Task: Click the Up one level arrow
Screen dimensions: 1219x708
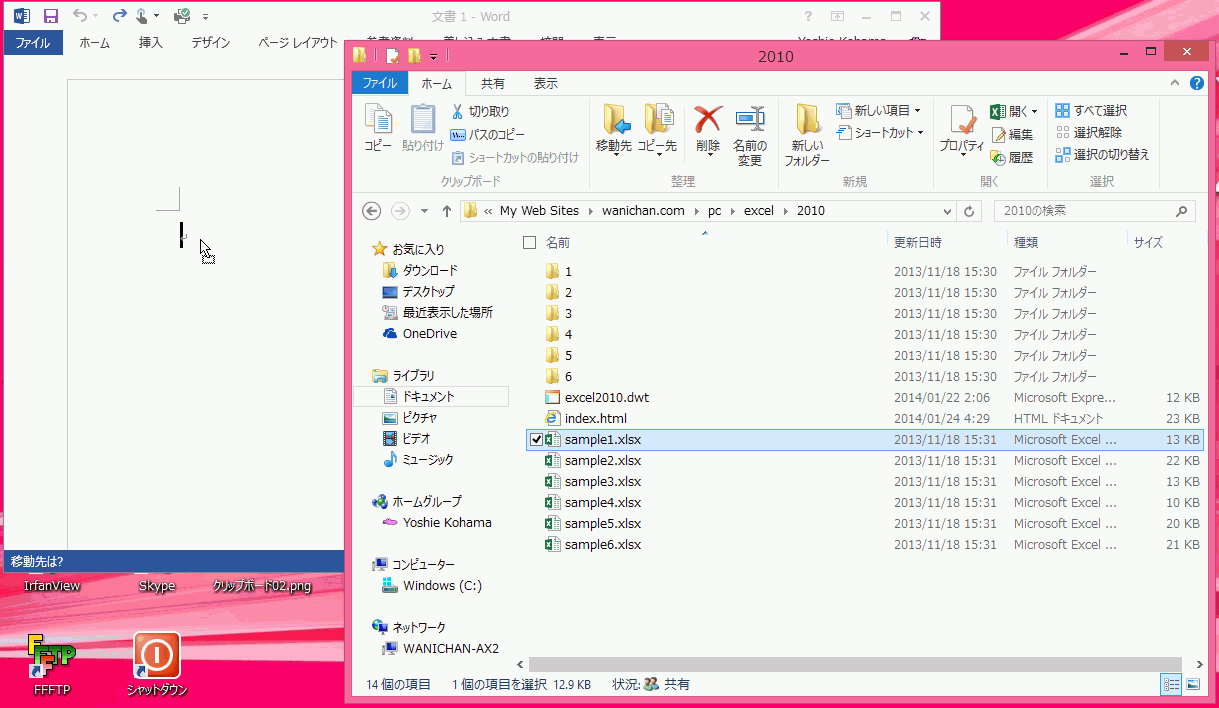Action: pos(447,211)
